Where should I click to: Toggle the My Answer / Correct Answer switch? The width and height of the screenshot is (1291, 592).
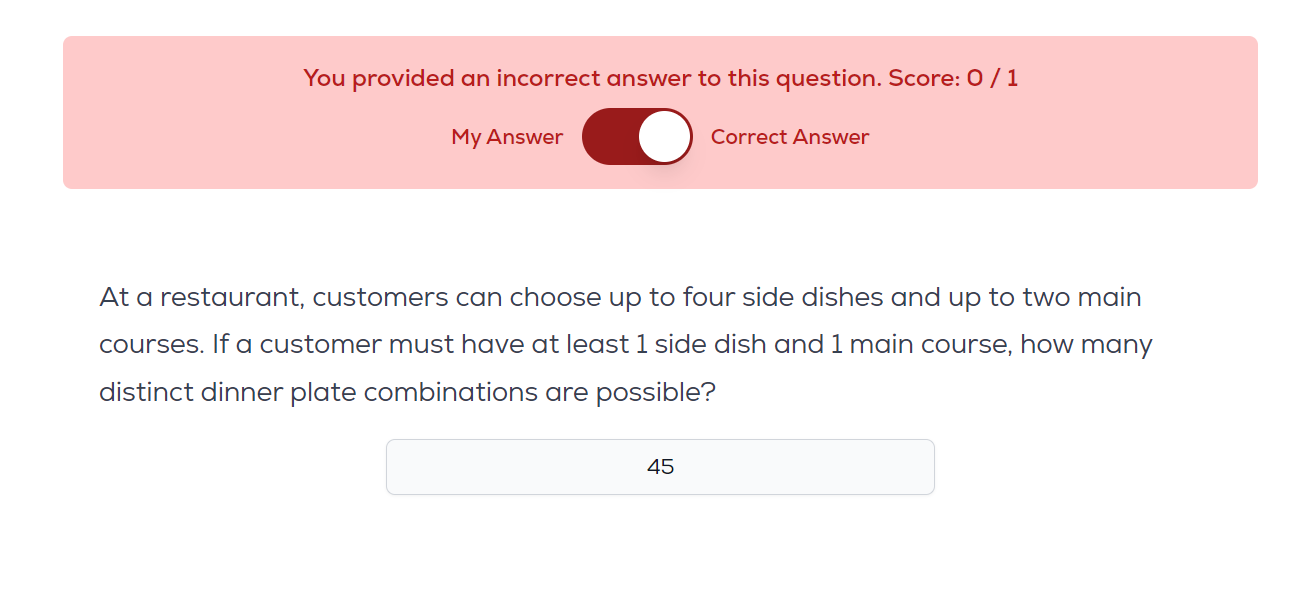coord(637,137)
